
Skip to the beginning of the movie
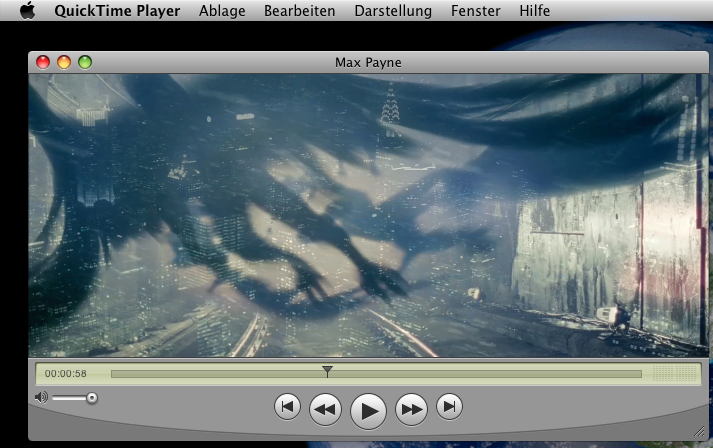287,406
